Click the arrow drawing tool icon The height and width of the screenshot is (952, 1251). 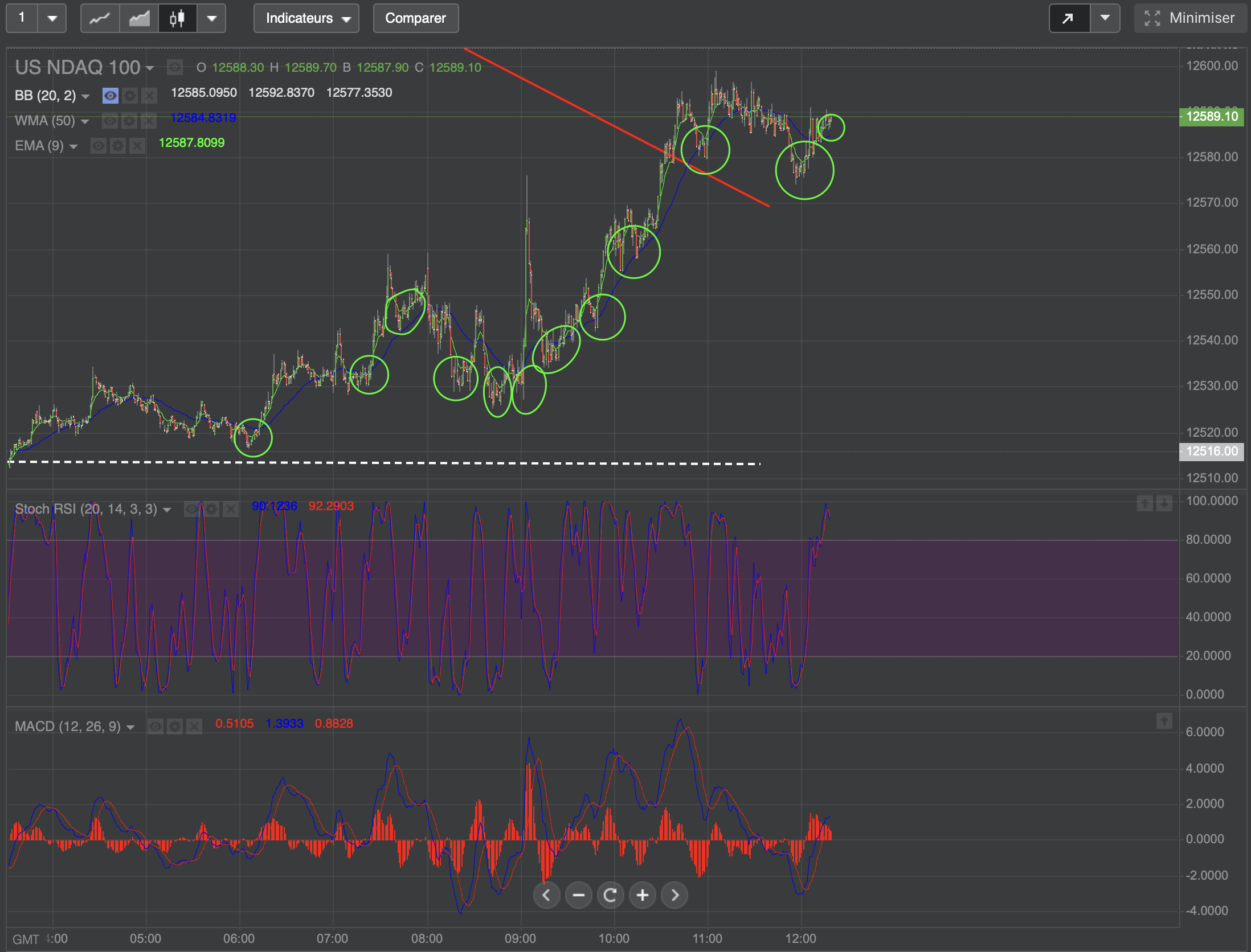[1069, 18]
